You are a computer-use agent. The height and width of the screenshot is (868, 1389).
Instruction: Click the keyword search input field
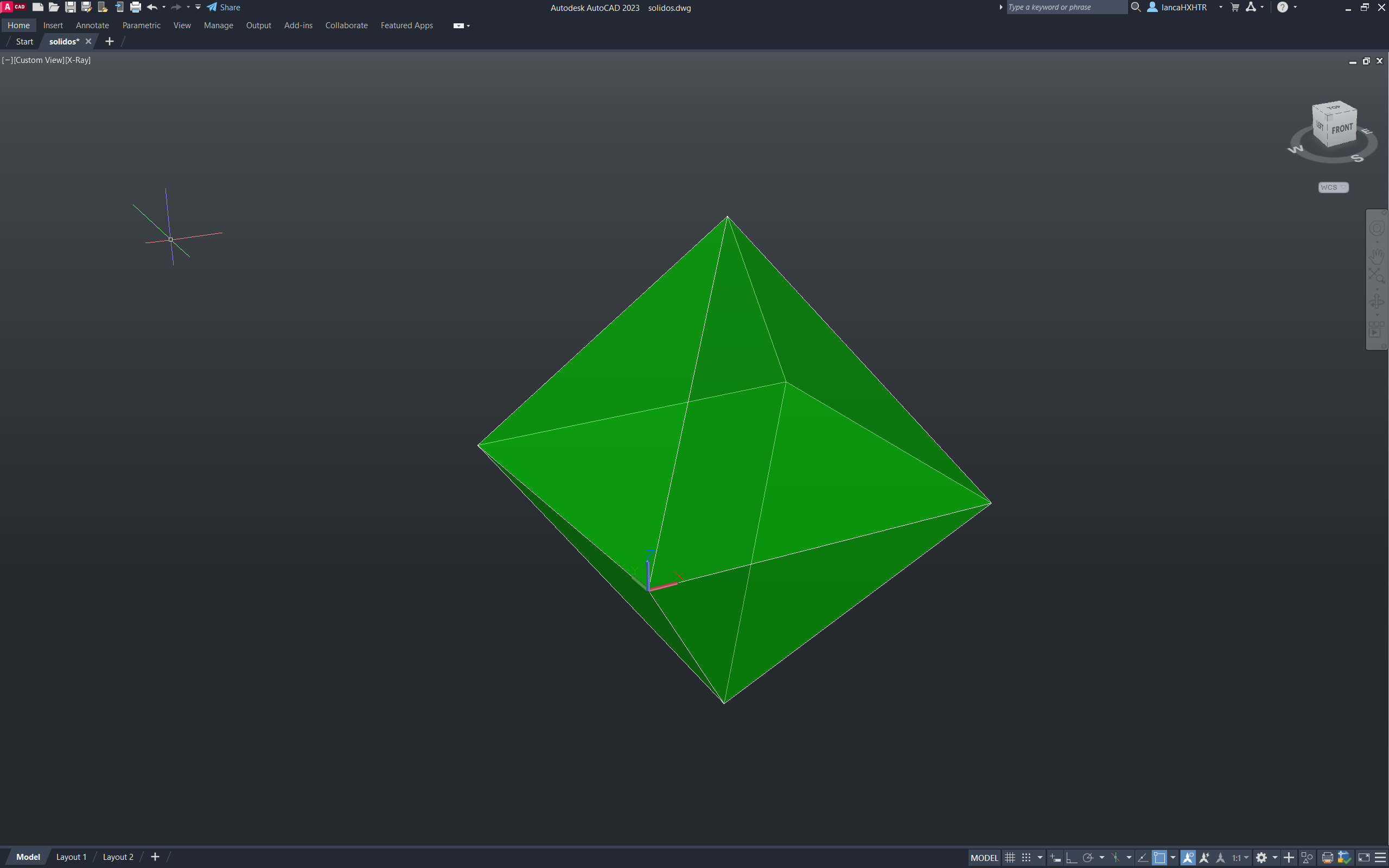click(1066, 8)
